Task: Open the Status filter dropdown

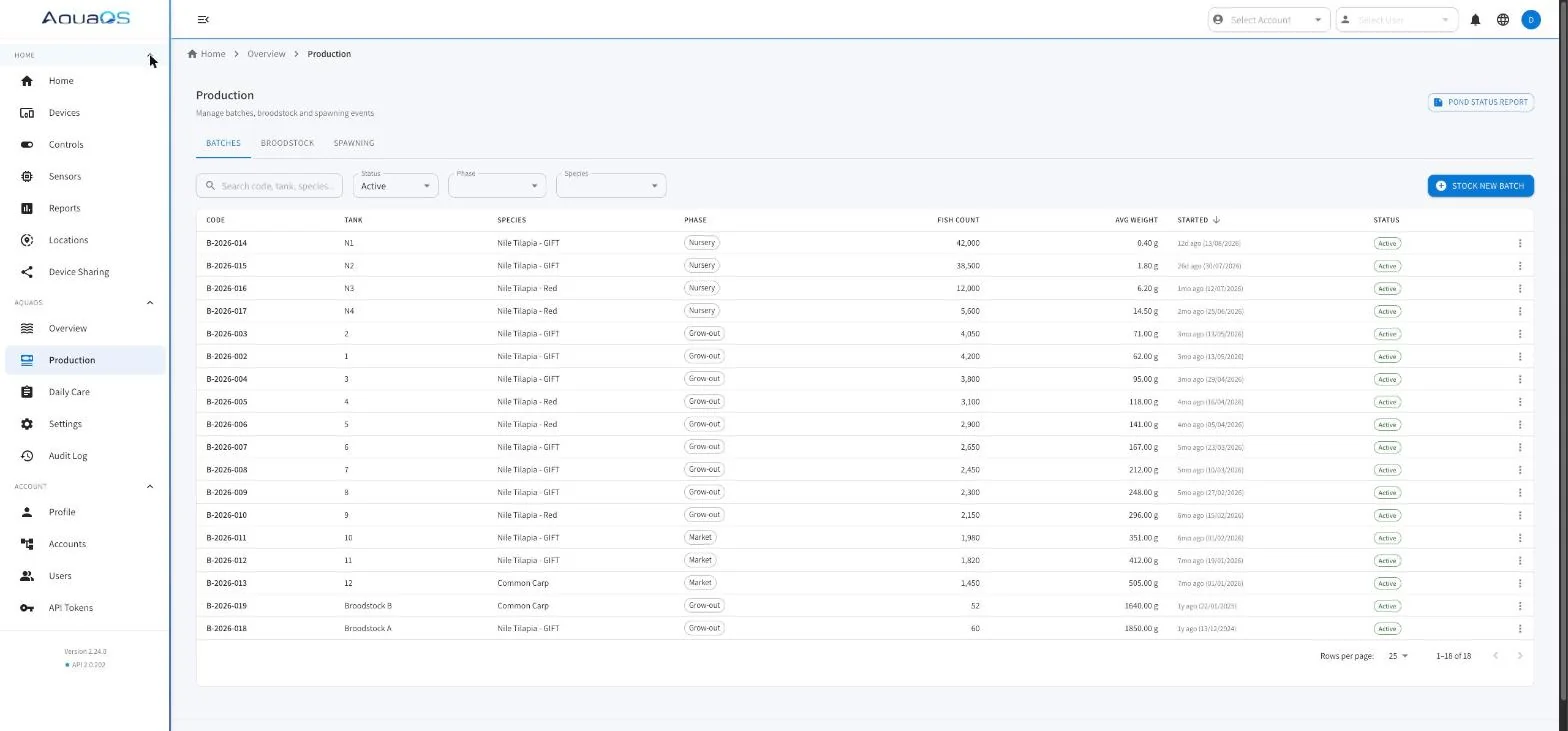Action: coord(395,185)
